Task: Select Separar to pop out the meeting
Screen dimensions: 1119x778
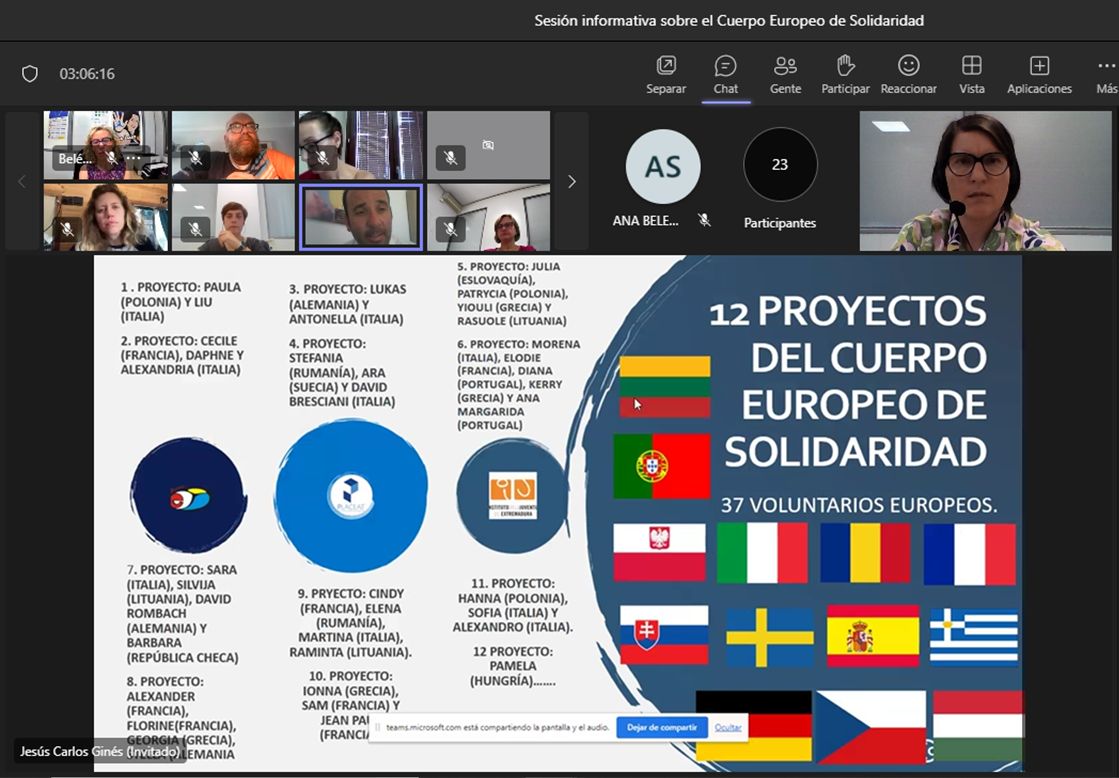Action: pyautogui.click(x=666, y=73)
